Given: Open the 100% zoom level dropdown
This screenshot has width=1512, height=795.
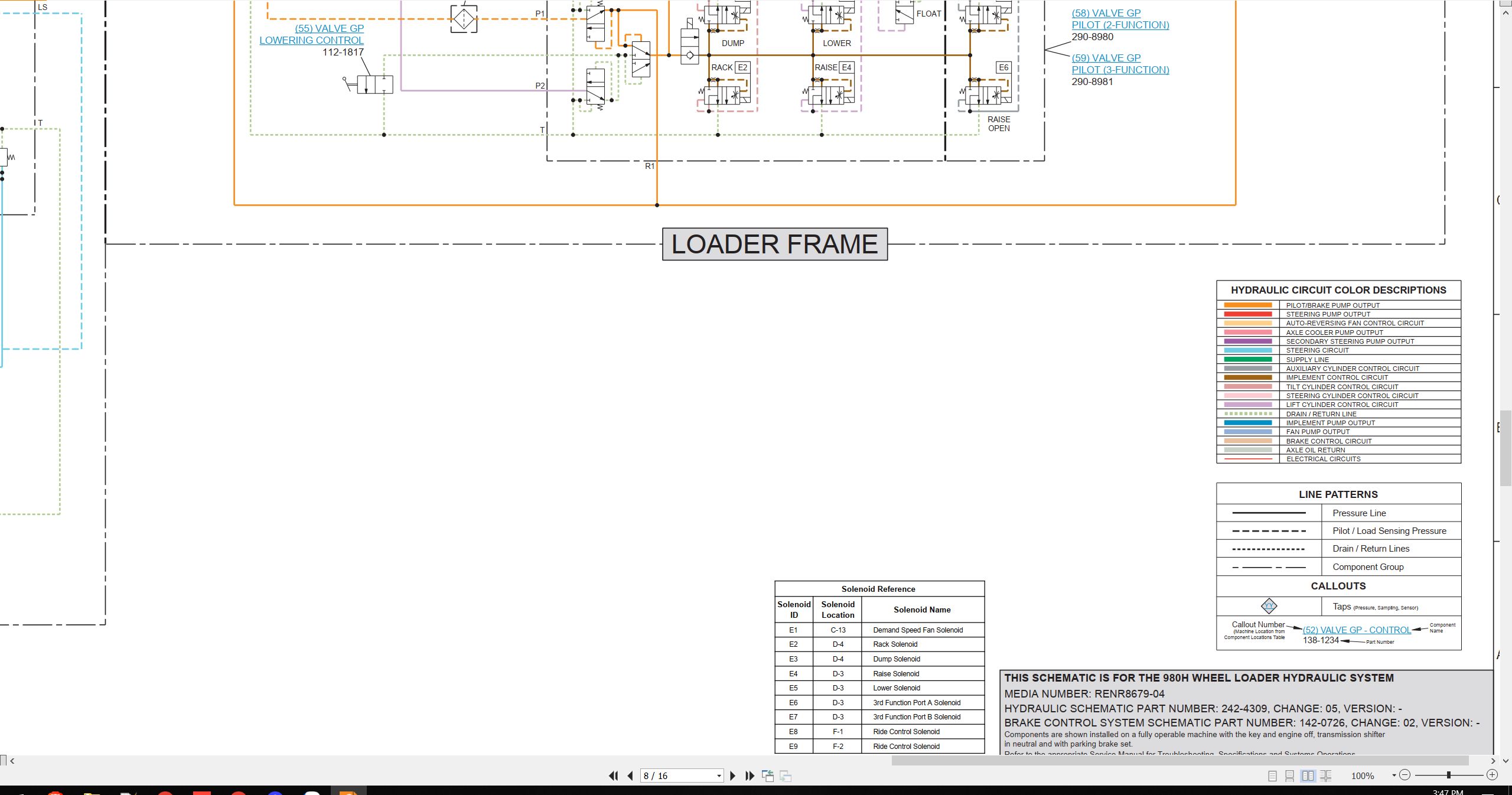Looking at the screenshot, I should pyautogui.click(x=1394, y=776).
